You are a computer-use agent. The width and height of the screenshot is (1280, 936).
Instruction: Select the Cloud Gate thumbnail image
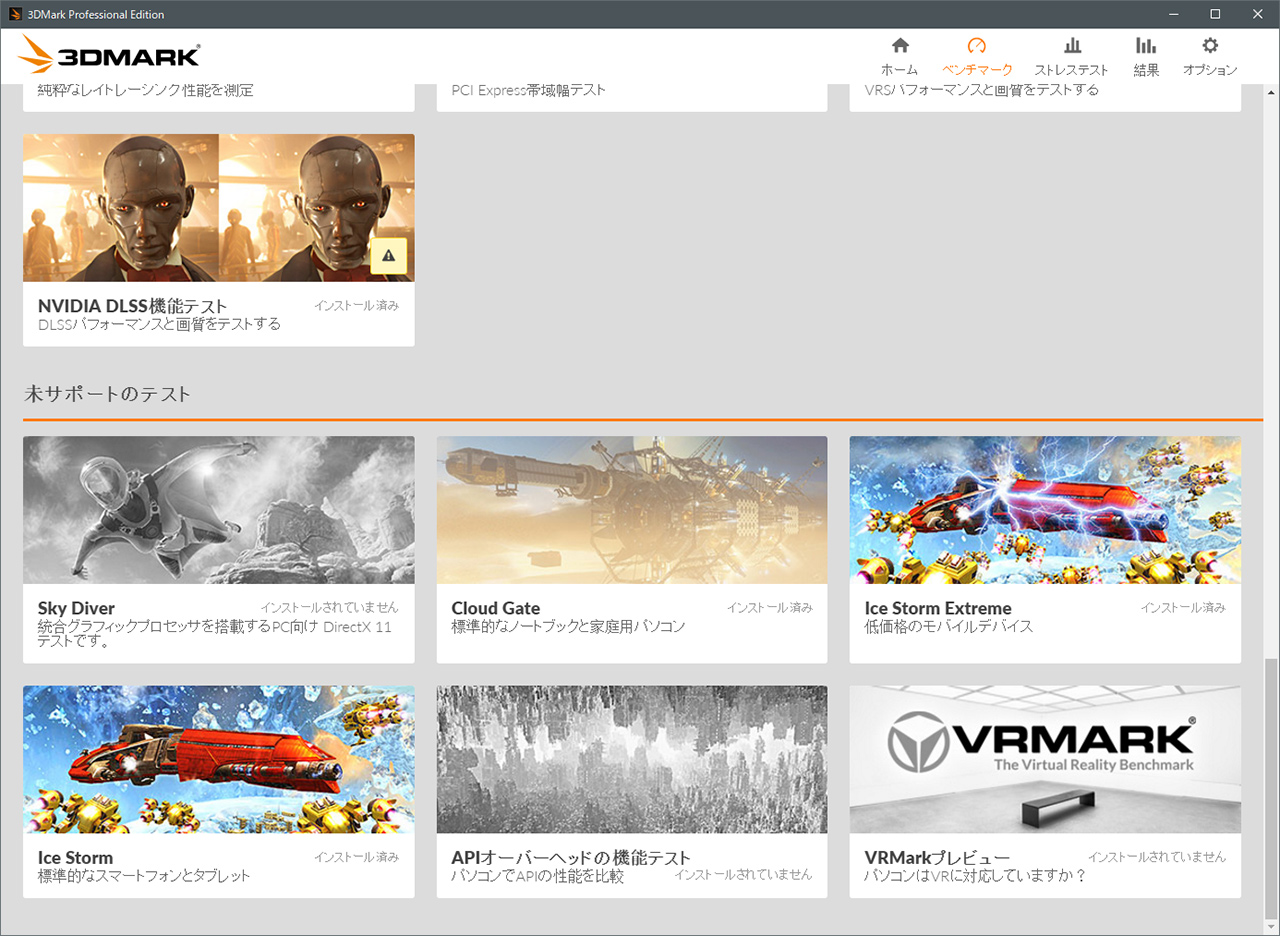click(x=632, y=510)
